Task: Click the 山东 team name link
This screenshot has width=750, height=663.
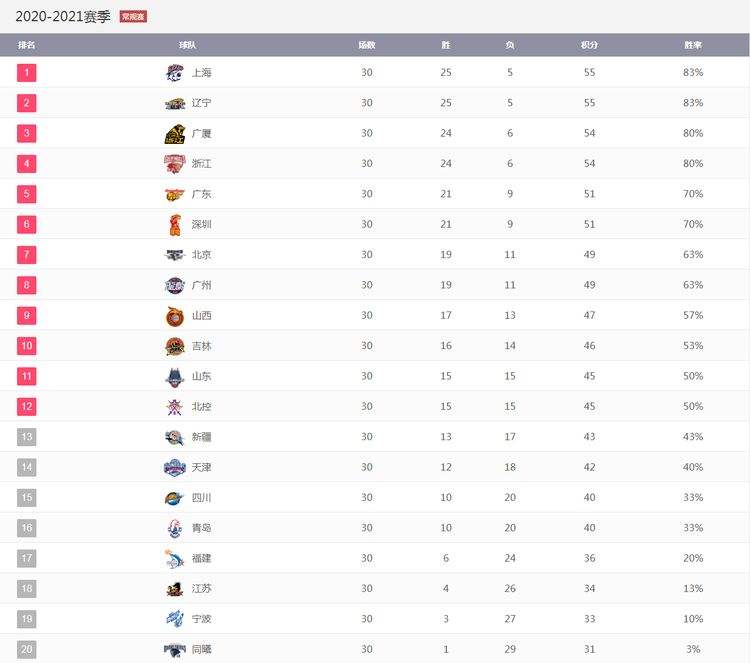Action: tap(201, 376)
